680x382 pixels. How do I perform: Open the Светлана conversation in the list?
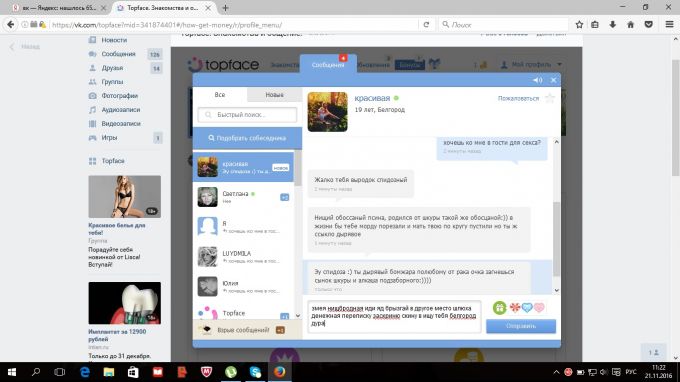click(x=243, y=197)
